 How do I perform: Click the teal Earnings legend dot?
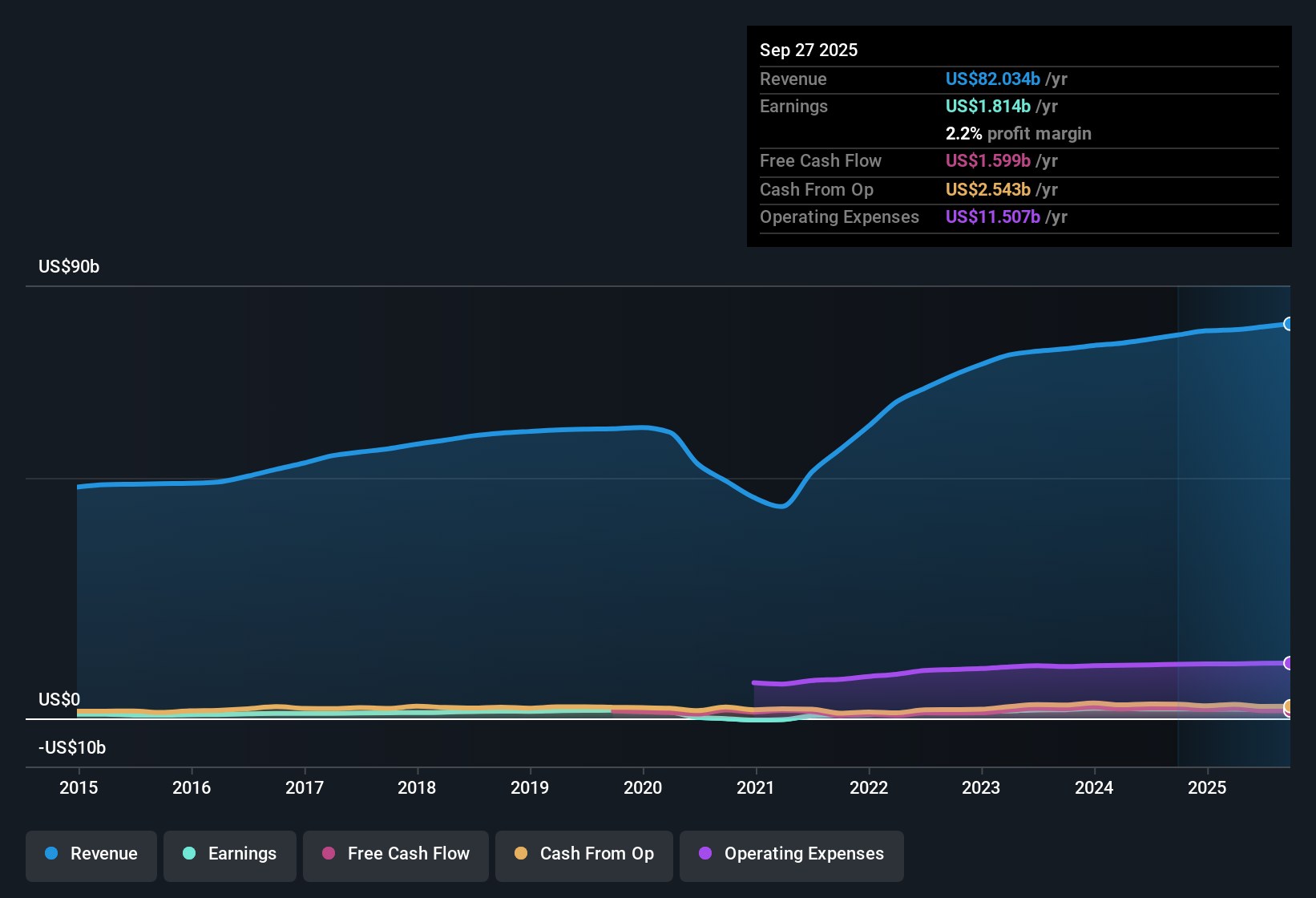pyautogui.click(x=189, y=854)
